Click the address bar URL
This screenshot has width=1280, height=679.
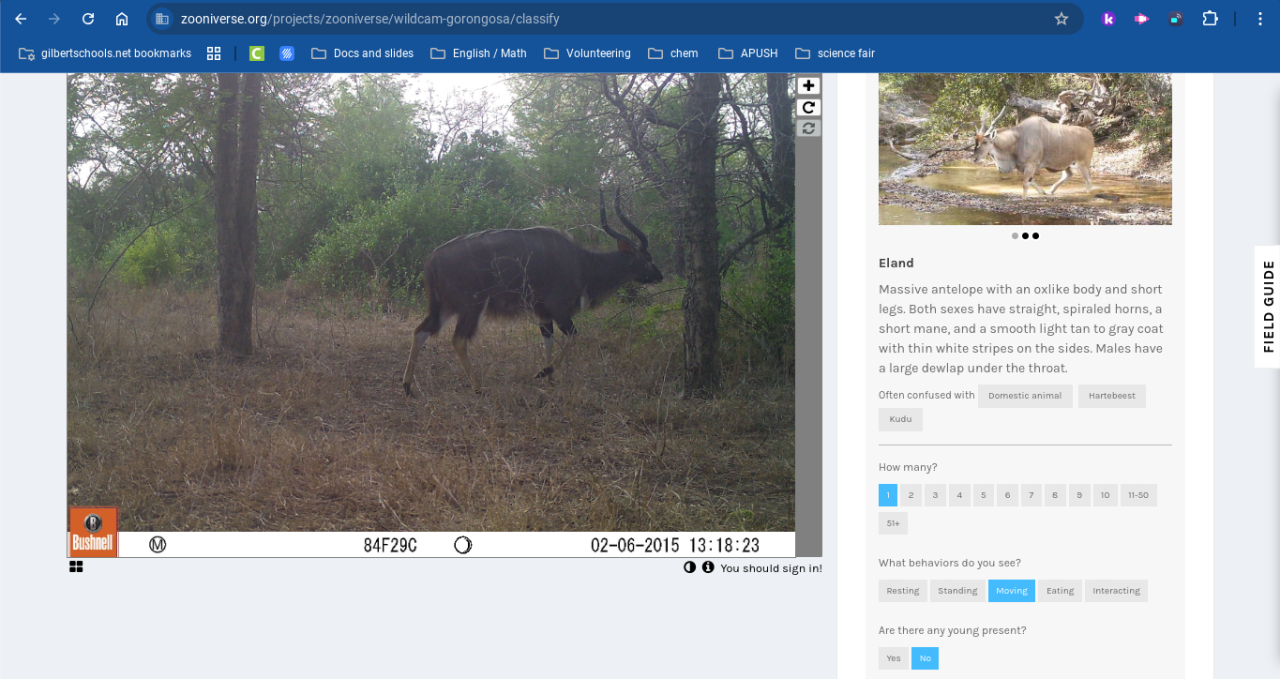tap(370, 19)
